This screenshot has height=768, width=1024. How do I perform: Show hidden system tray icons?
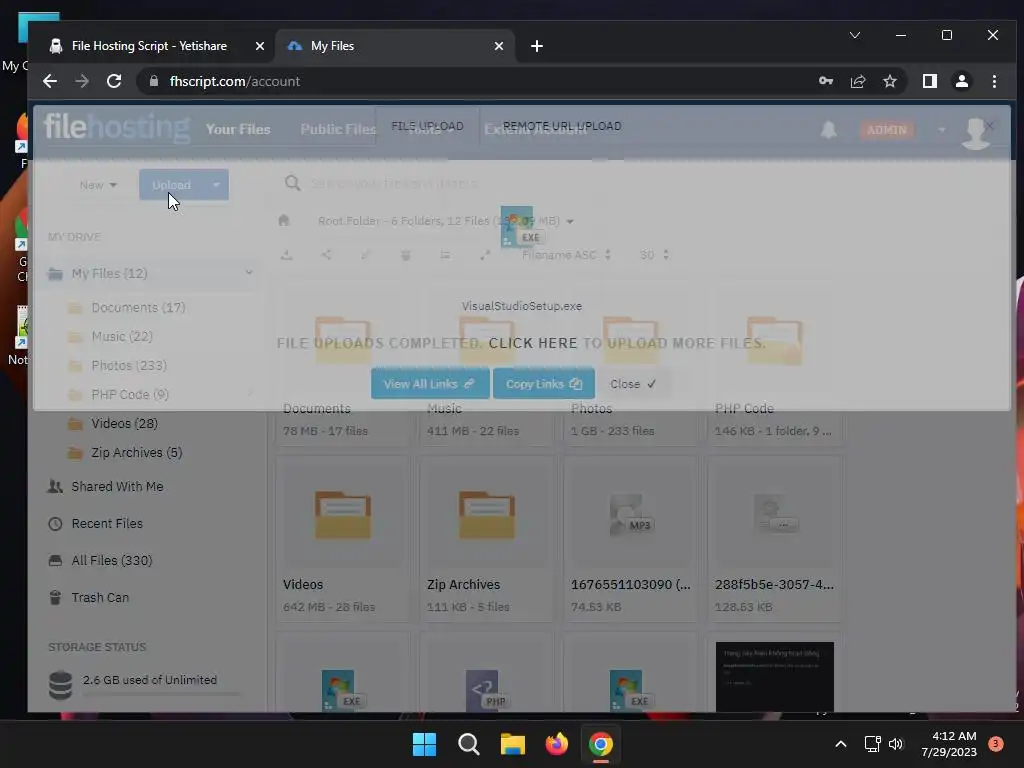841,744
